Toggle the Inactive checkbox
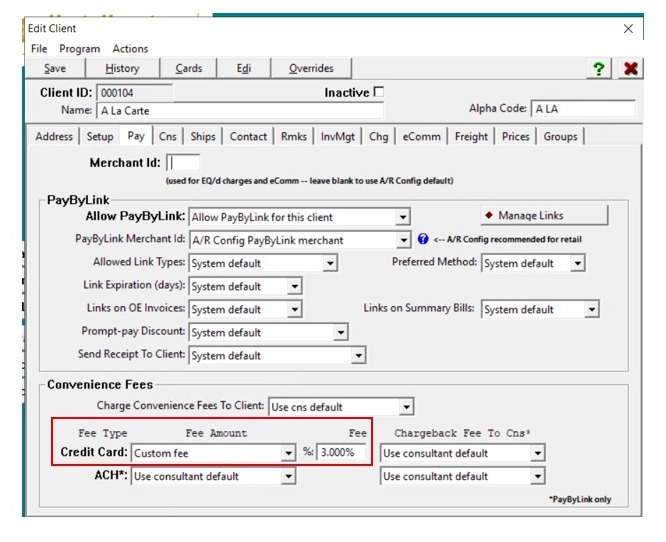Screen dimensions: 666x542 [378, 92]
